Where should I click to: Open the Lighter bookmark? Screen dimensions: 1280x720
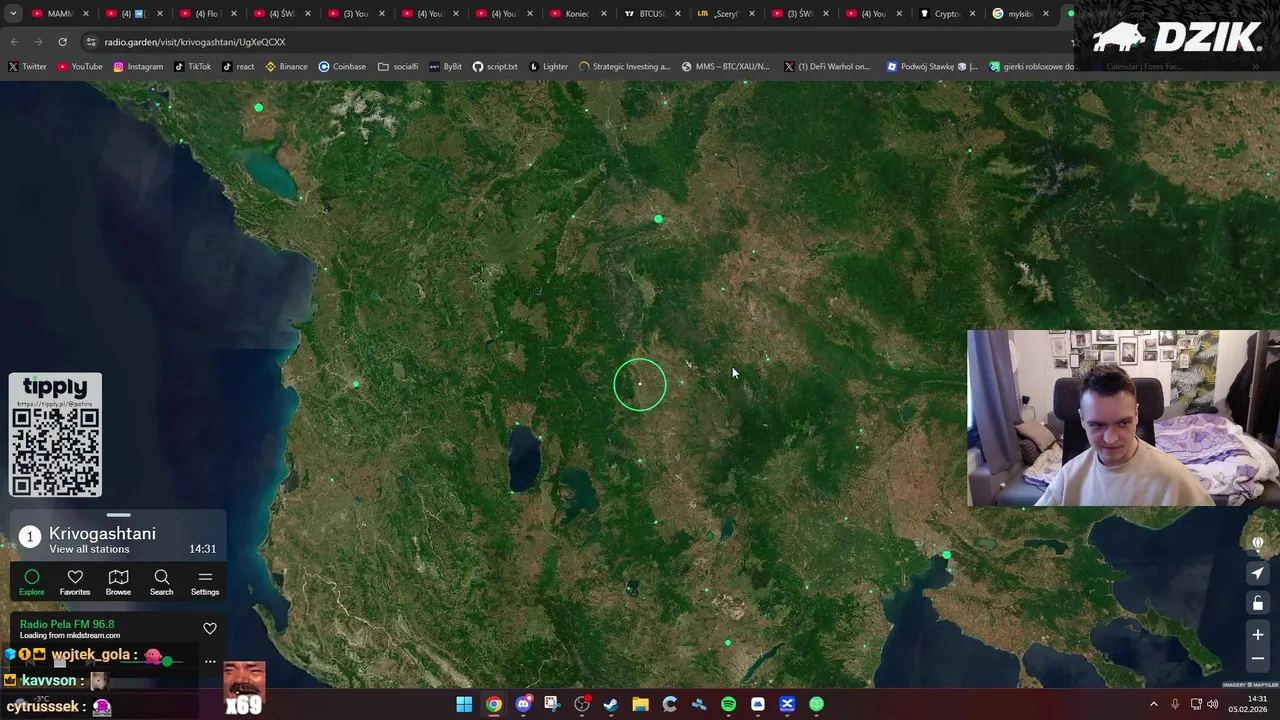(548, 66)
